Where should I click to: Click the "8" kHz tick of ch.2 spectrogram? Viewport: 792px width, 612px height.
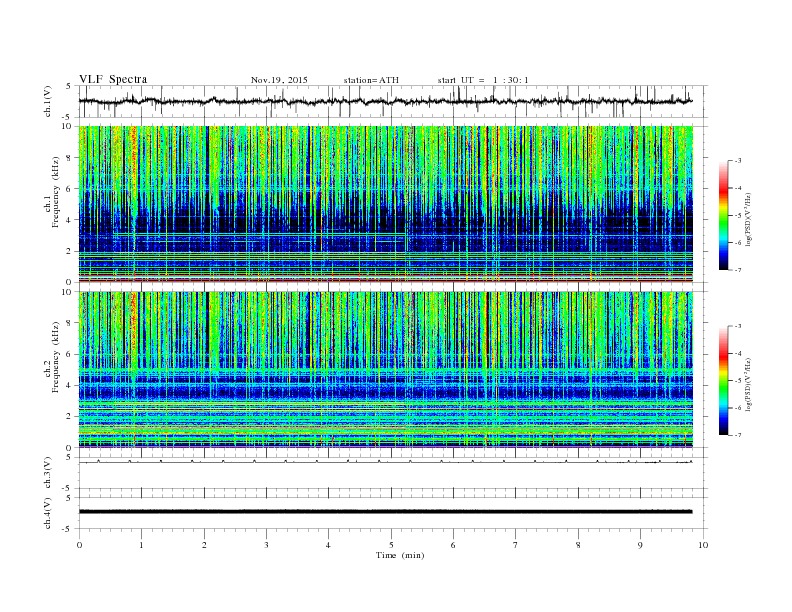[70, 323]
